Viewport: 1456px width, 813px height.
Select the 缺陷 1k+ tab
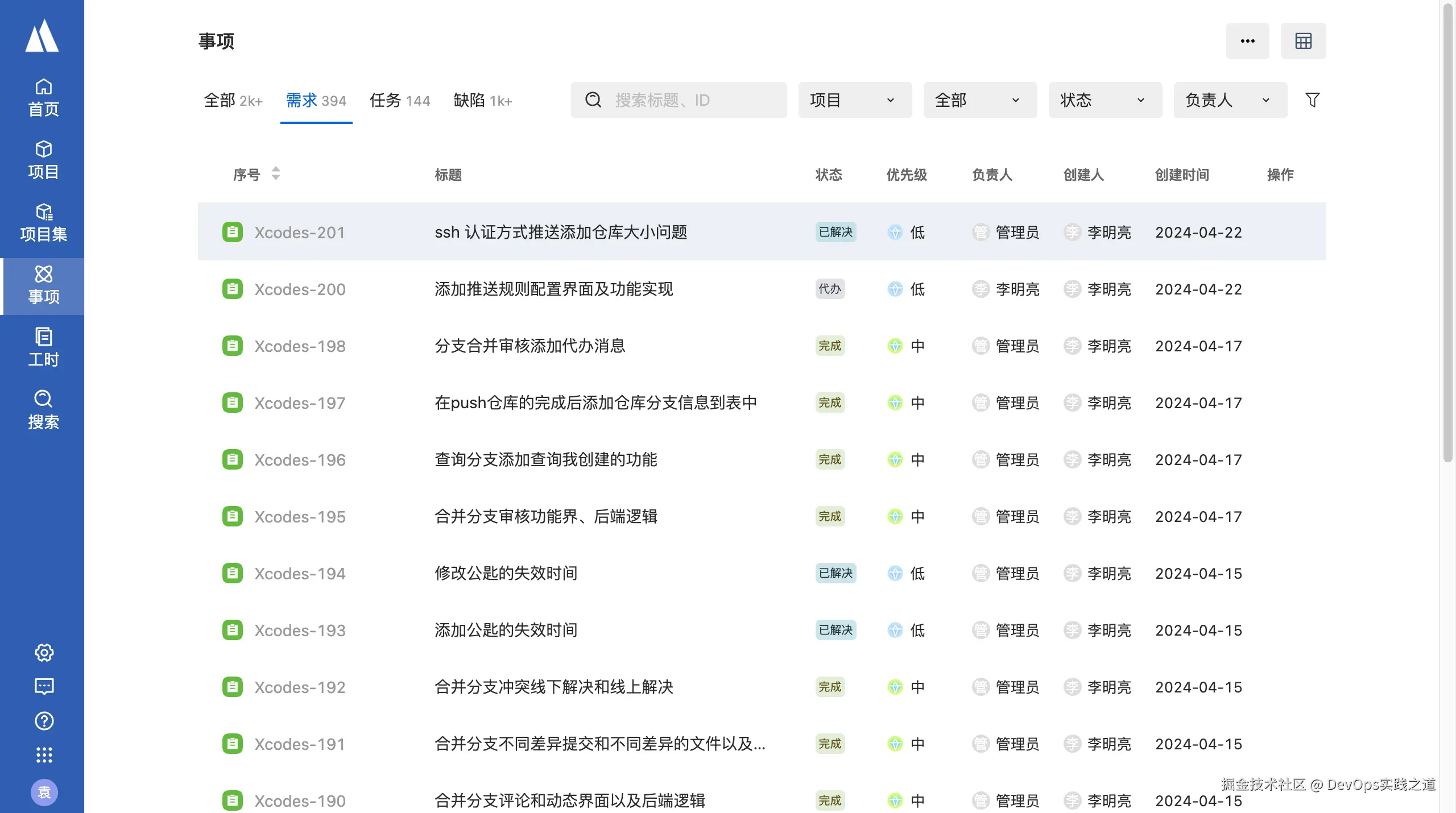coord(482,101)
